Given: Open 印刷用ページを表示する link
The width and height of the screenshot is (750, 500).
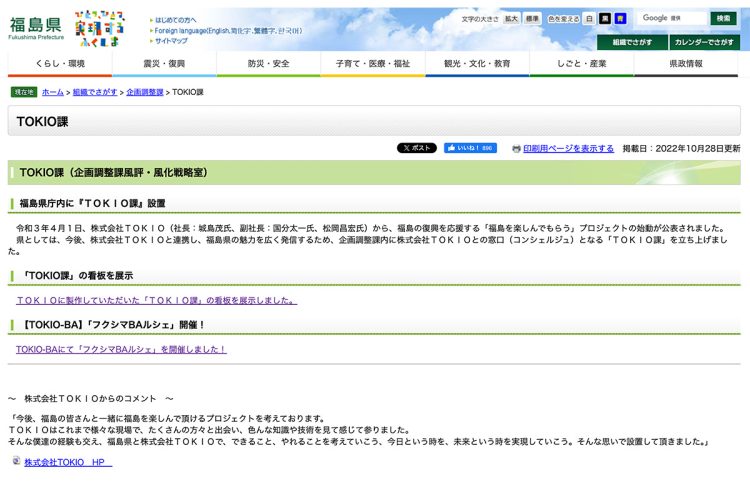Looking at the screenshot, I should coord(568,149).
